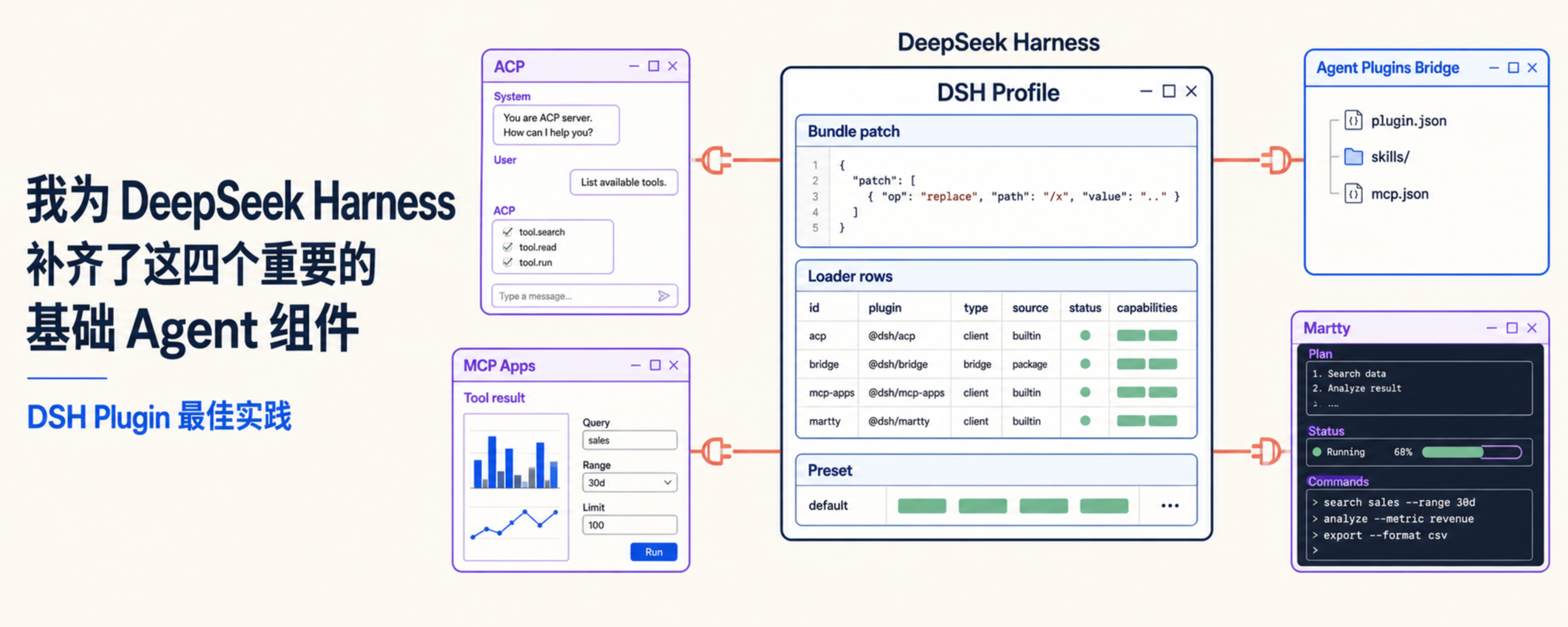Click the status dot in martty row
Viewport: 1568px width, 627px height.
click(x=1085, y=421)
